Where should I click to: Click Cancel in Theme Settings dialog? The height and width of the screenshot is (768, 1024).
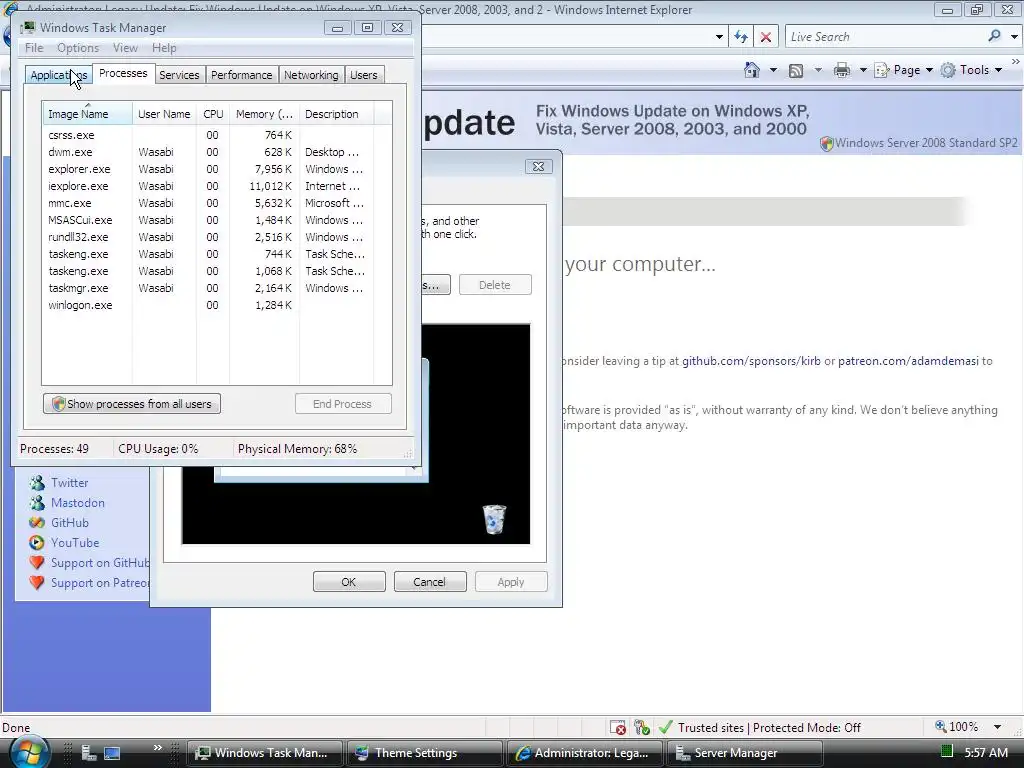(430, 582)
